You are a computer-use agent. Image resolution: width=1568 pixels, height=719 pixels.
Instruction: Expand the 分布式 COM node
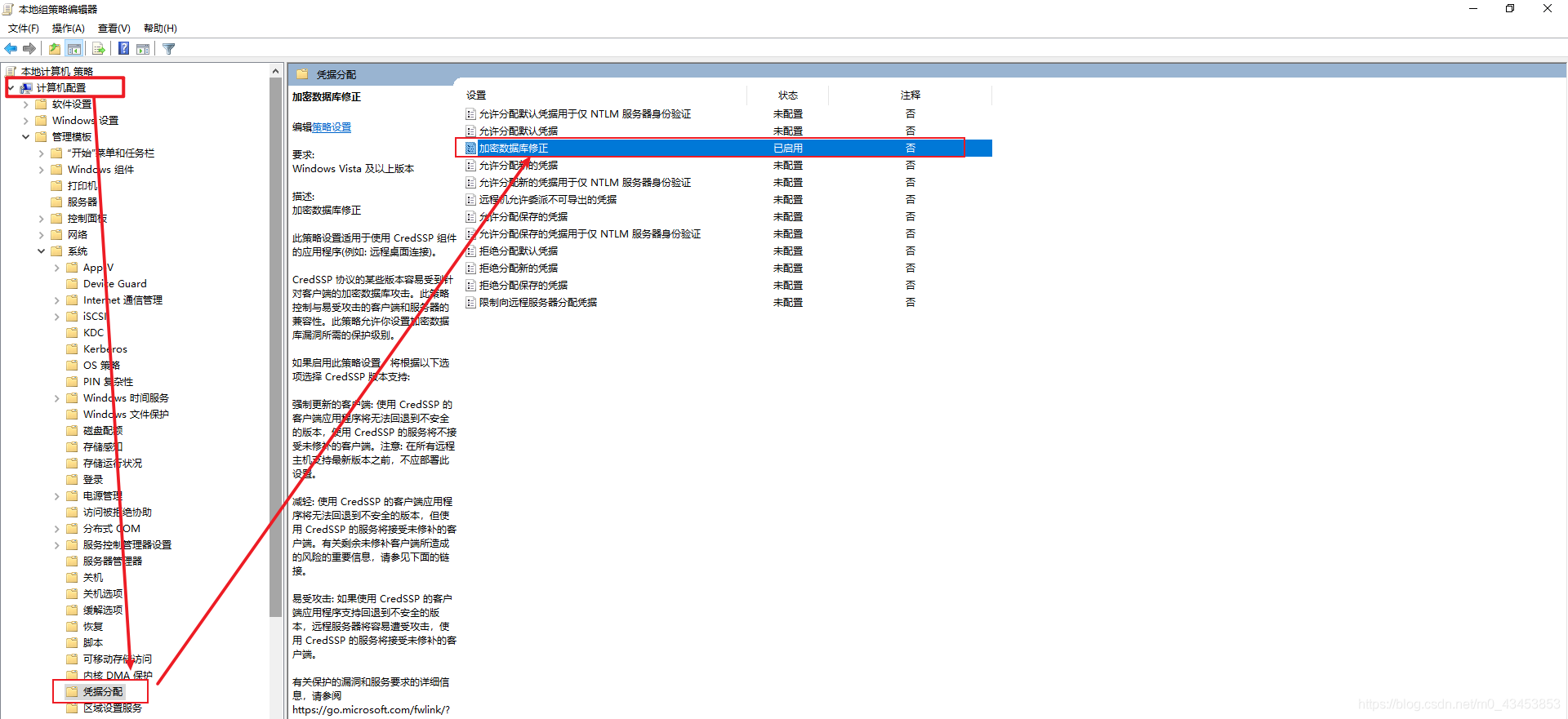57,529
